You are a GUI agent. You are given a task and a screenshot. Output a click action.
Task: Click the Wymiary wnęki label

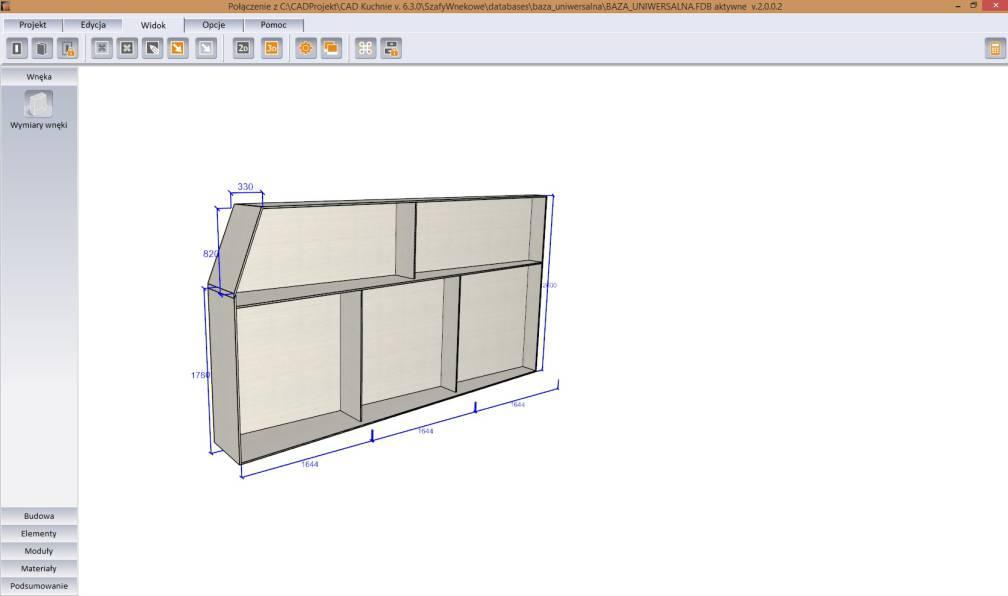click(x=39, y=125)
